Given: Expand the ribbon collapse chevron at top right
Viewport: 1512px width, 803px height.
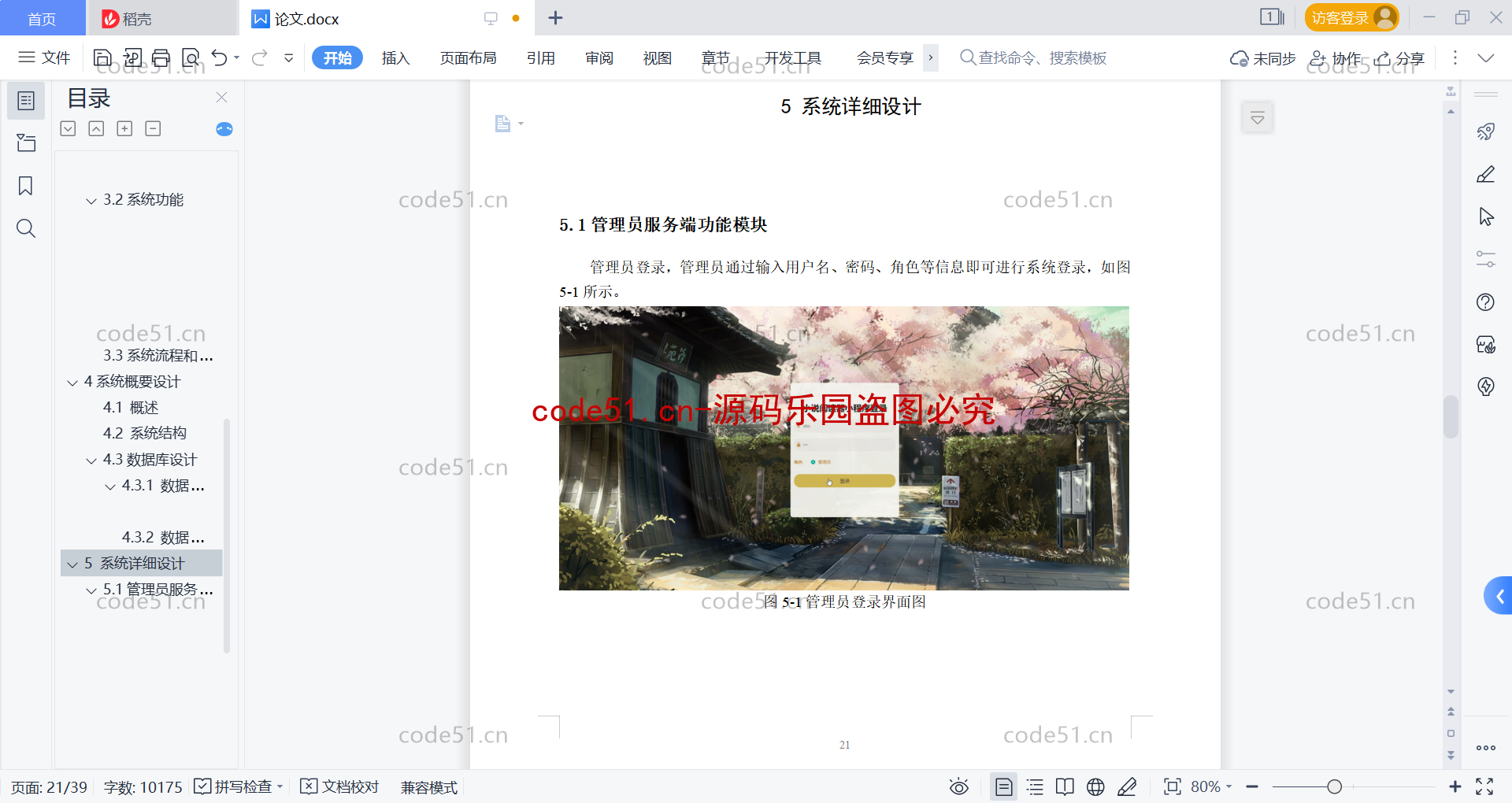Looking at the screenshot, I should point(1485,57).
